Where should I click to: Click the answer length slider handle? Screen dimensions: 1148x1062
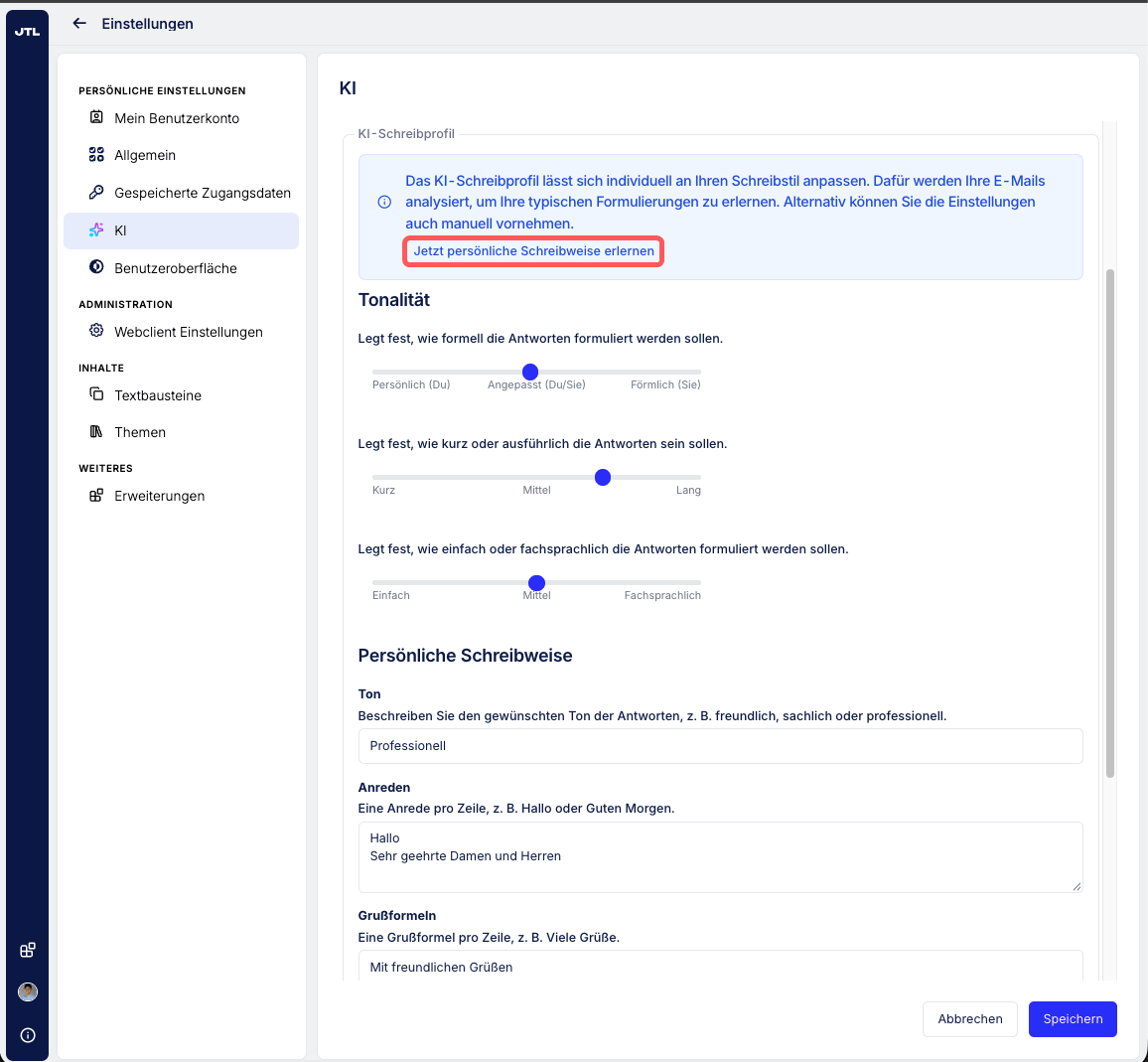603,478
